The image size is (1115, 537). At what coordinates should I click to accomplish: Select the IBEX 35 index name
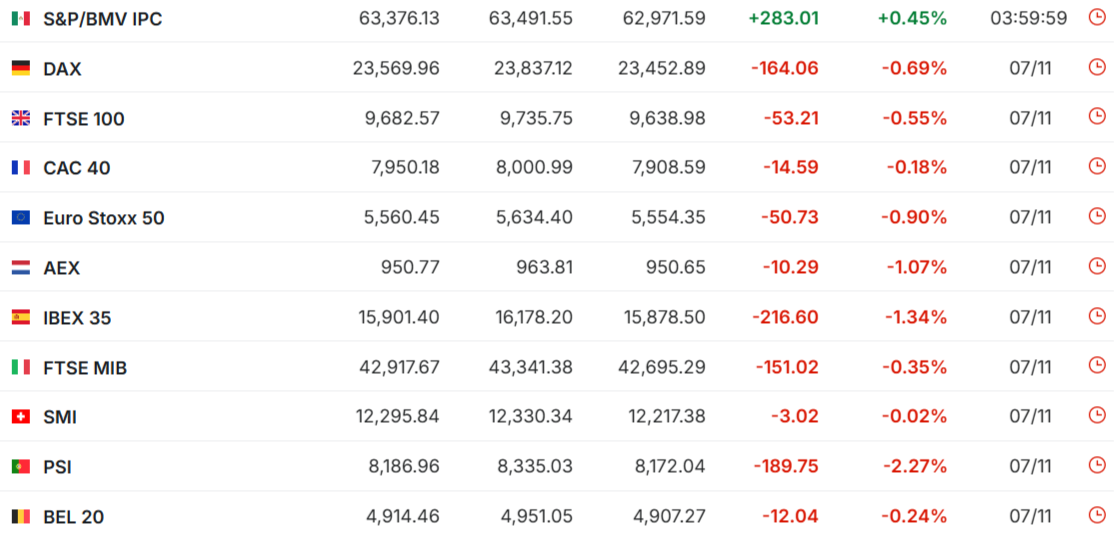(x=77, y=318)
